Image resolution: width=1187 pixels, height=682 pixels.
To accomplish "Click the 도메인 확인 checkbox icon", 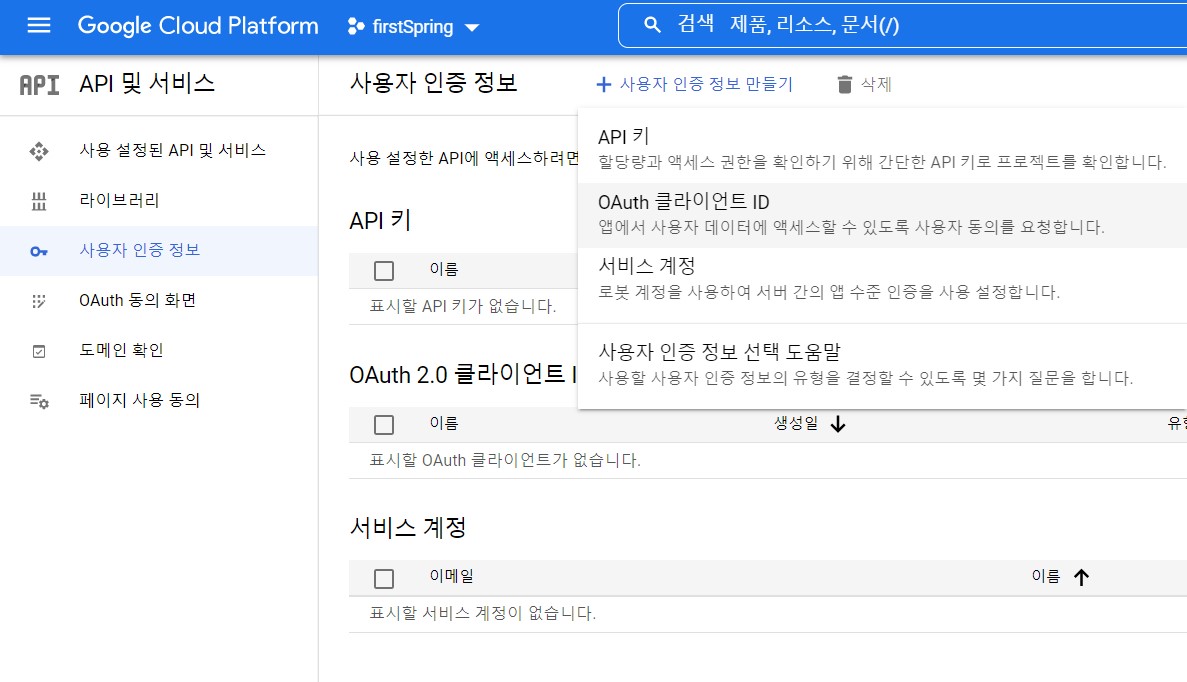I will click(x=39, y=351).
